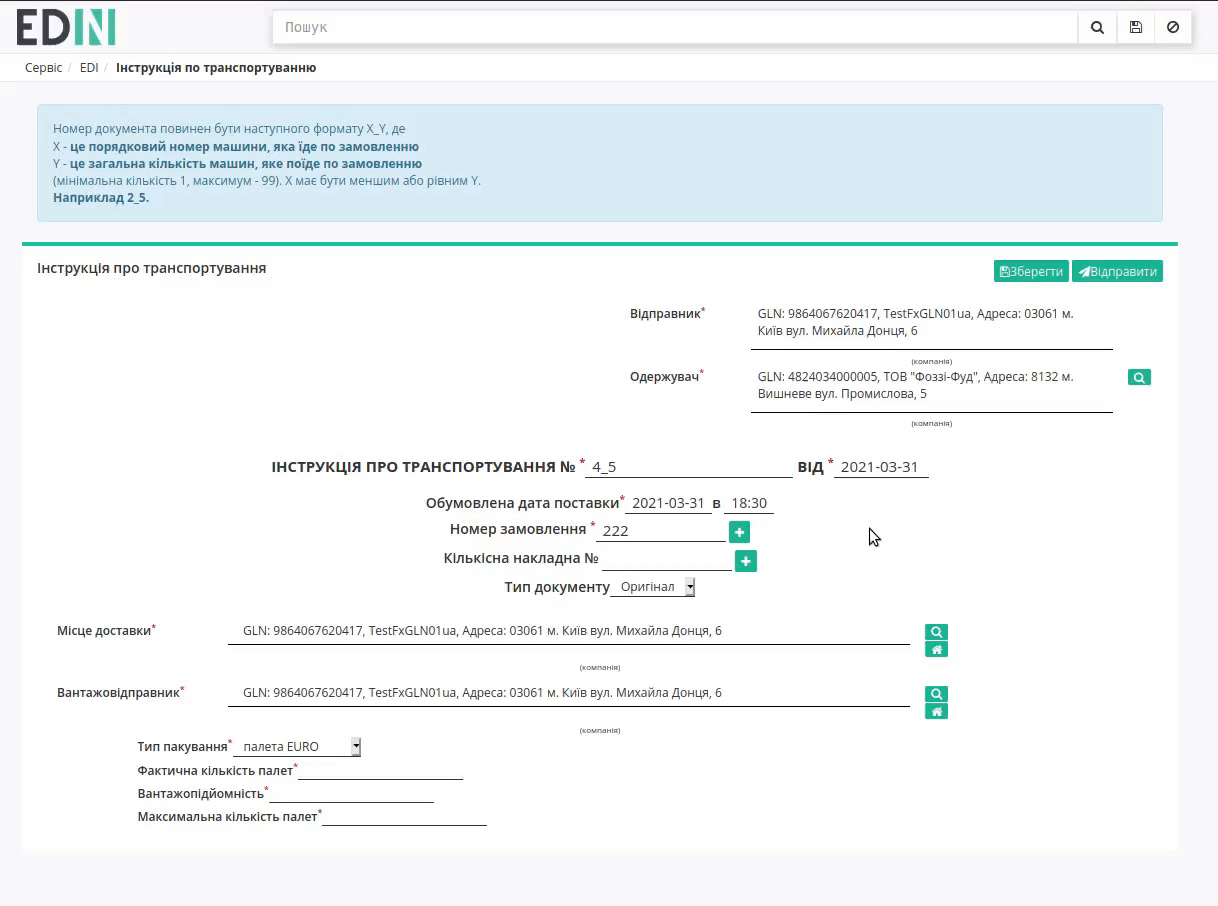Edit the ВІД date field
This screenshot has width=1218, height=906.
coord(881,467)
